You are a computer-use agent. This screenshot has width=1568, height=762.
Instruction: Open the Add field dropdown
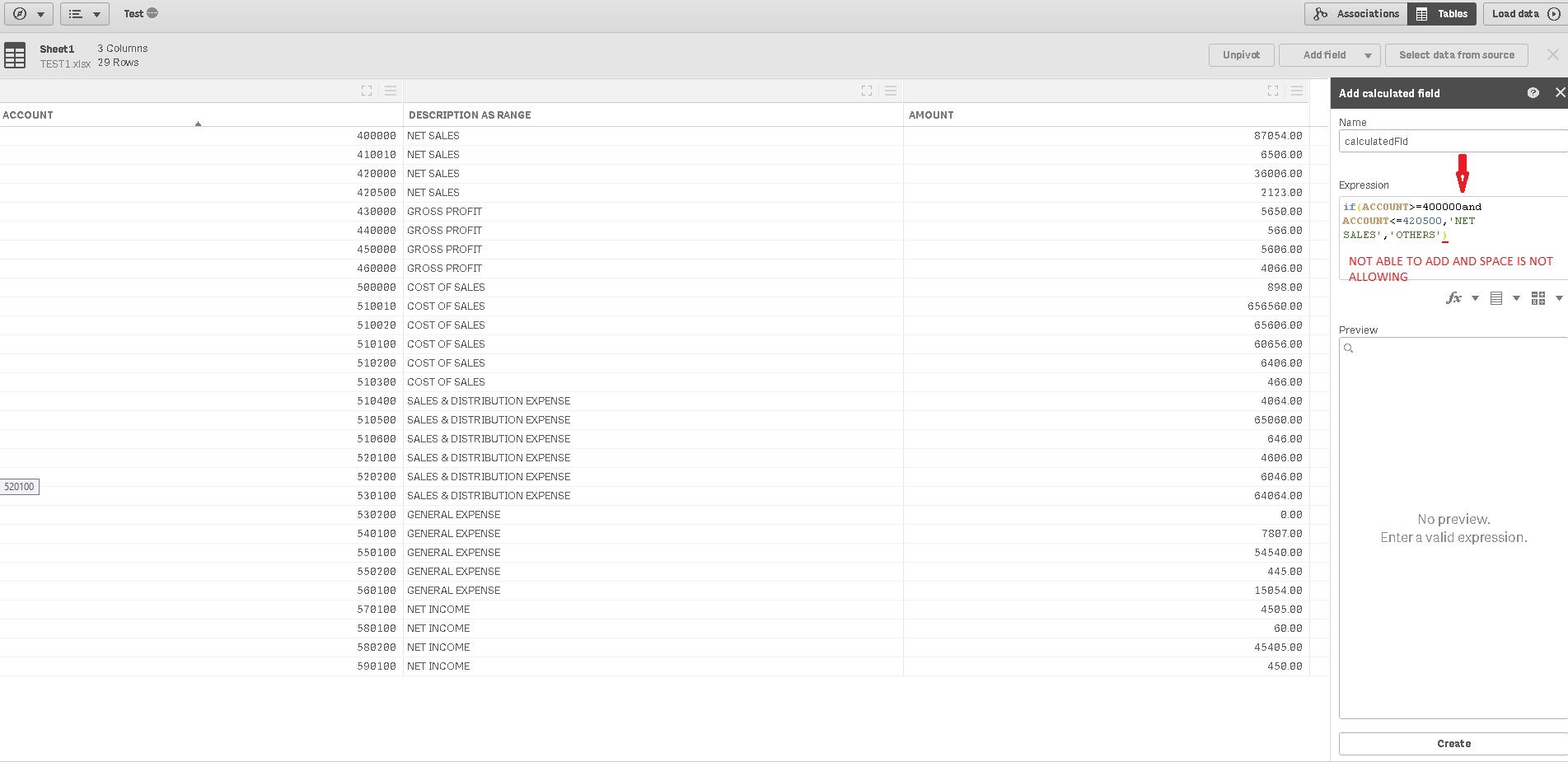coord(1329,55)
